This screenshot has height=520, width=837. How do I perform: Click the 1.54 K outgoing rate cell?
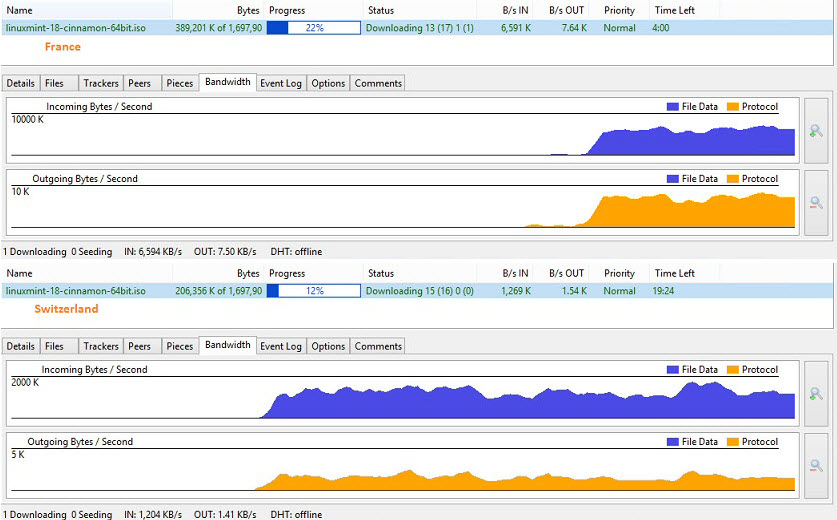574,291
